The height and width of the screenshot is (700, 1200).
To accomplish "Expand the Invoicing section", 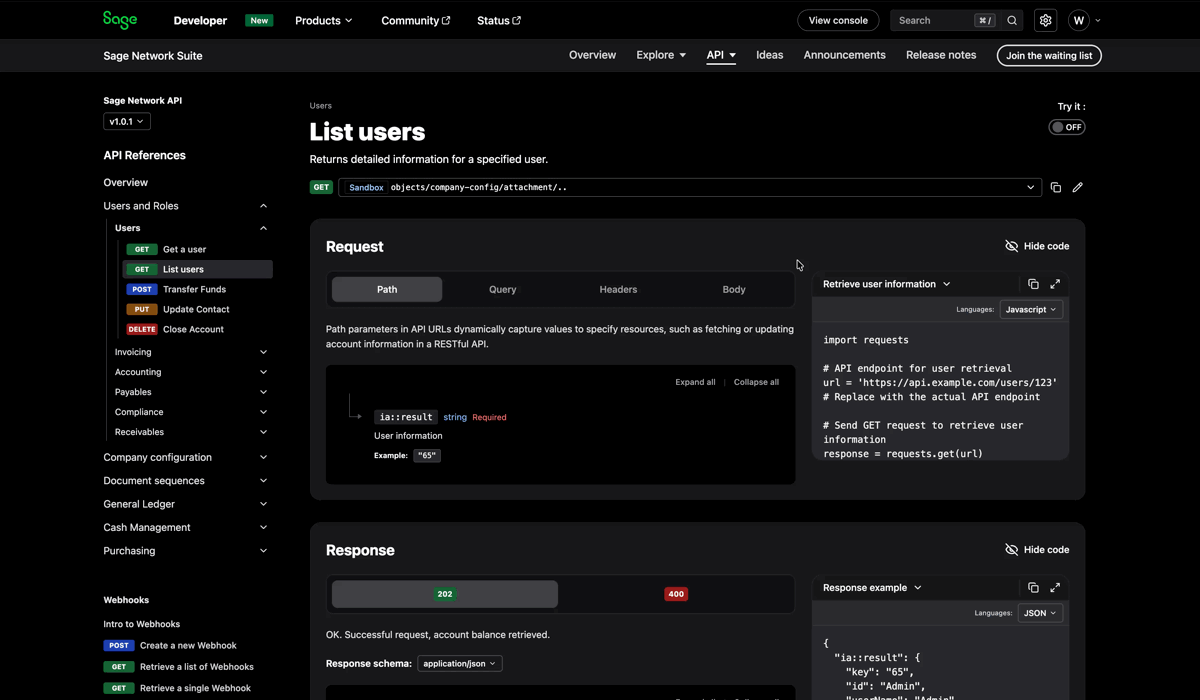I will click(x=264, y=352).
